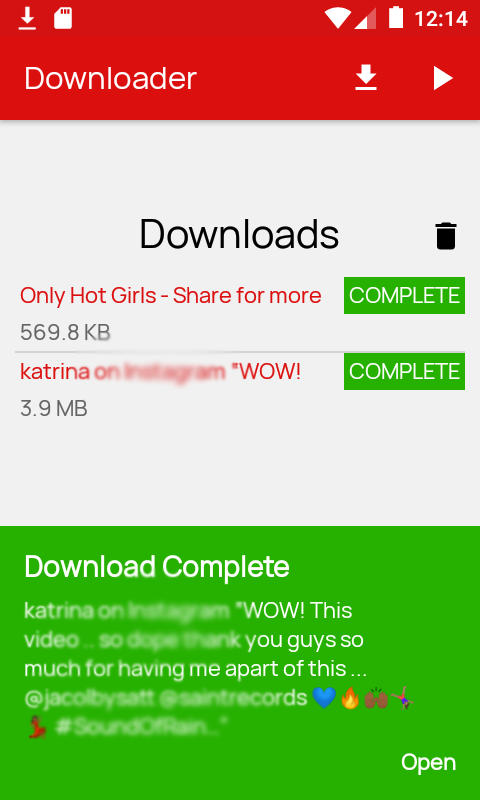Open the "Only Hot Girls - Share for more" download
The width and height of the screenshot is (480, 800).
click(171, 295)
